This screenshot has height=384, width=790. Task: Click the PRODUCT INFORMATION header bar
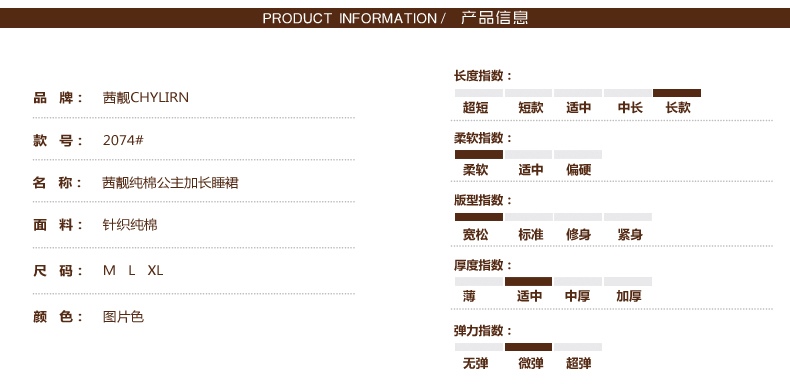pyautogui.click(x=395, y=18)
